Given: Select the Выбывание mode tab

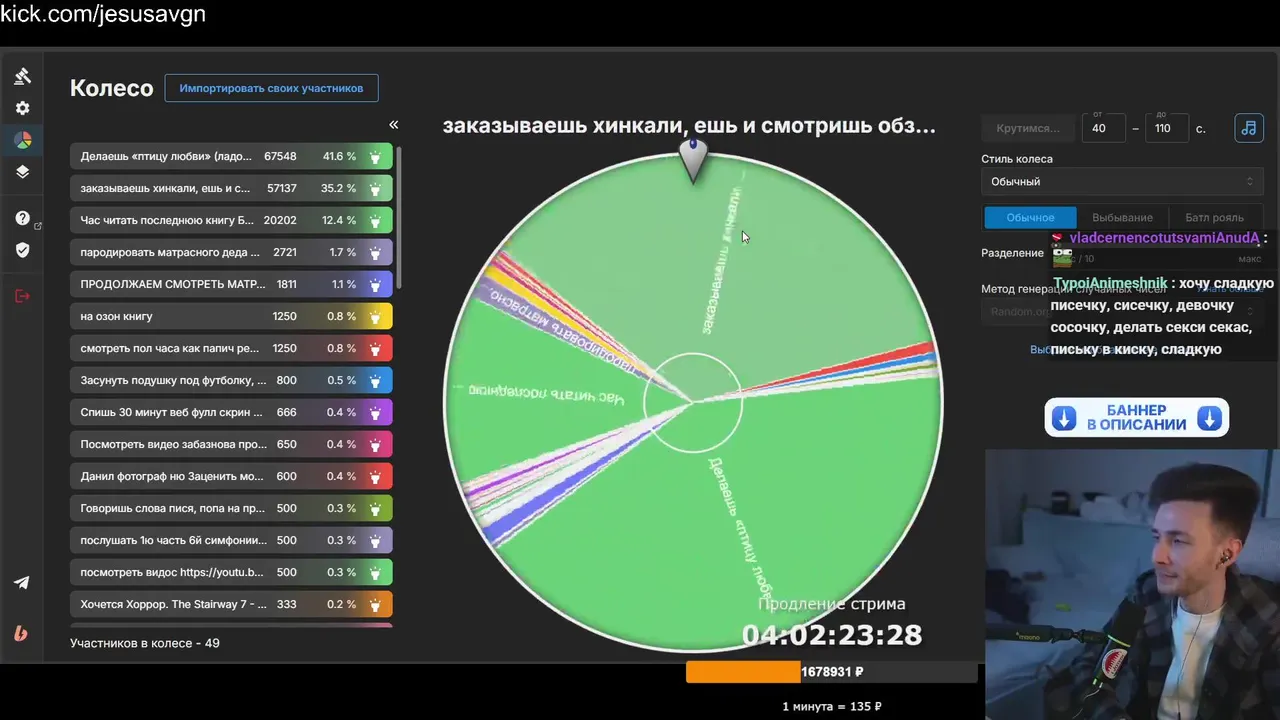Looking at the screenshot, I should 1122,217.
